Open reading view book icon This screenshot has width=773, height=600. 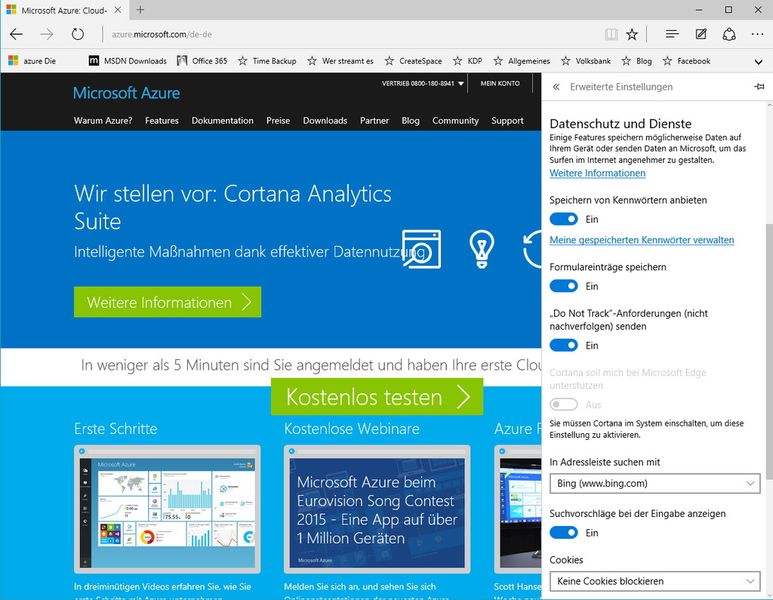(611, 34)
